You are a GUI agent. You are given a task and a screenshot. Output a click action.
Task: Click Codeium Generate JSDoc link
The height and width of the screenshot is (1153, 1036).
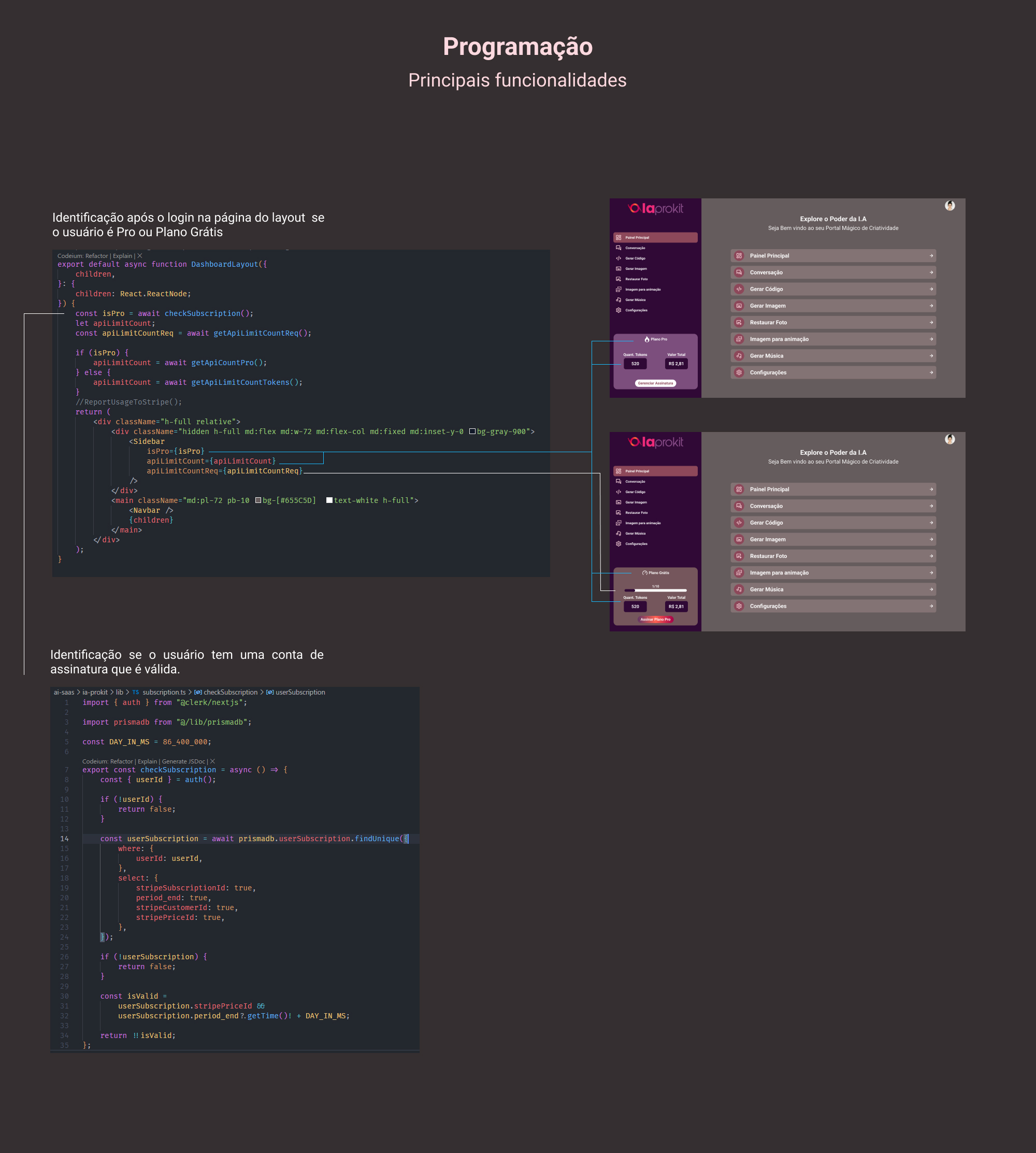coord(183,761)
